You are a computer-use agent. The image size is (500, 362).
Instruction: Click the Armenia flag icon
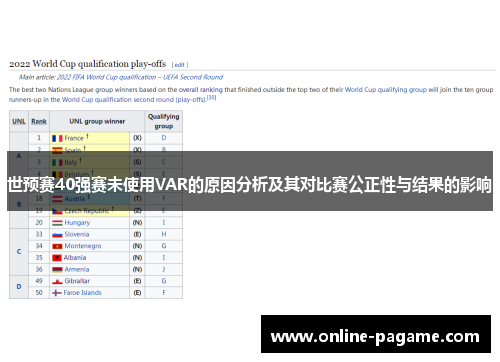pyautogui.click(x=57, y=270)
